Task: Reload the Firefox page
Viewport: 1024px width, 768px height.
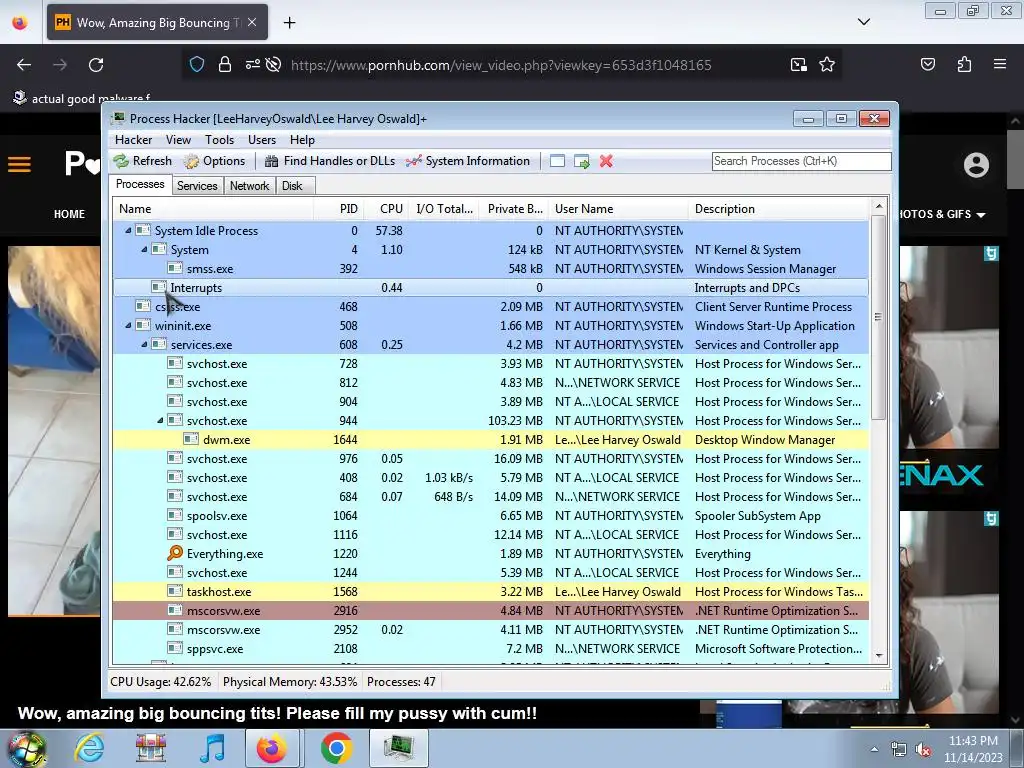Action: (96, 65)
